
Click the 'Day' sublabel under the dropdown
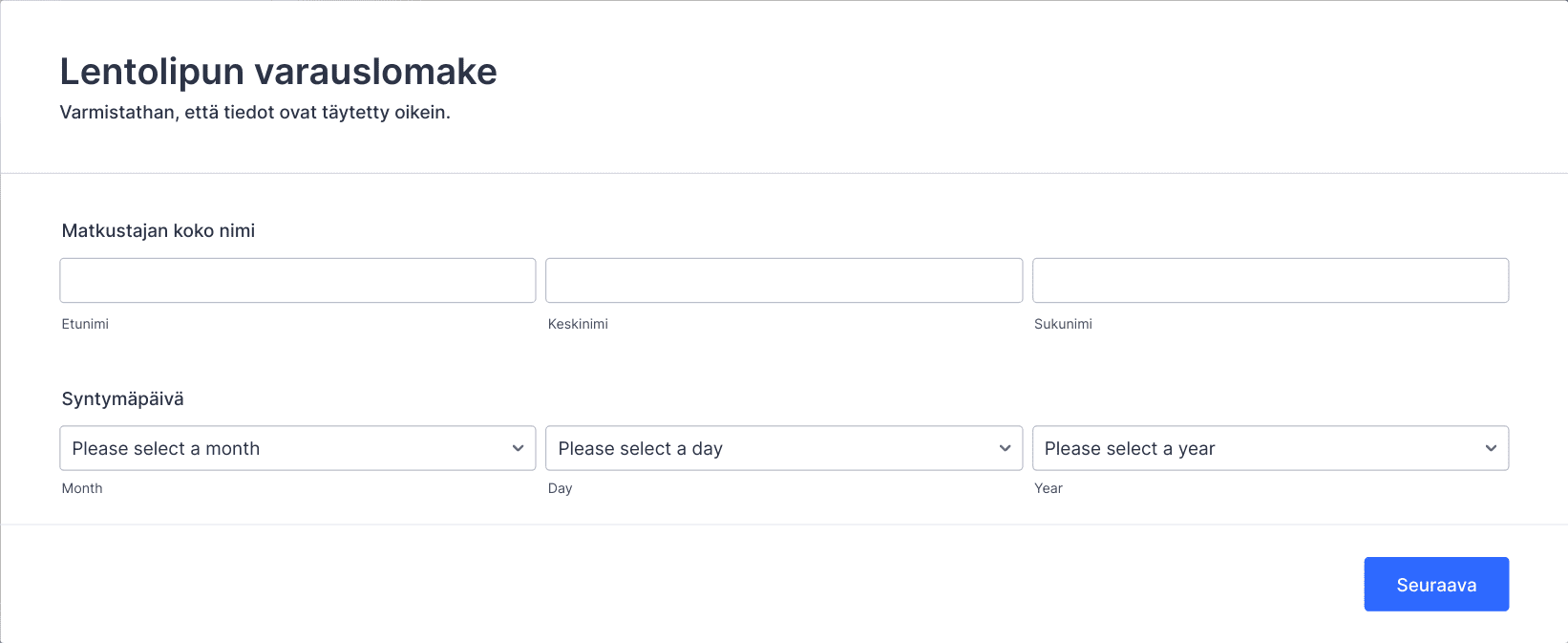pyautogui.click(x=561, y=488)
